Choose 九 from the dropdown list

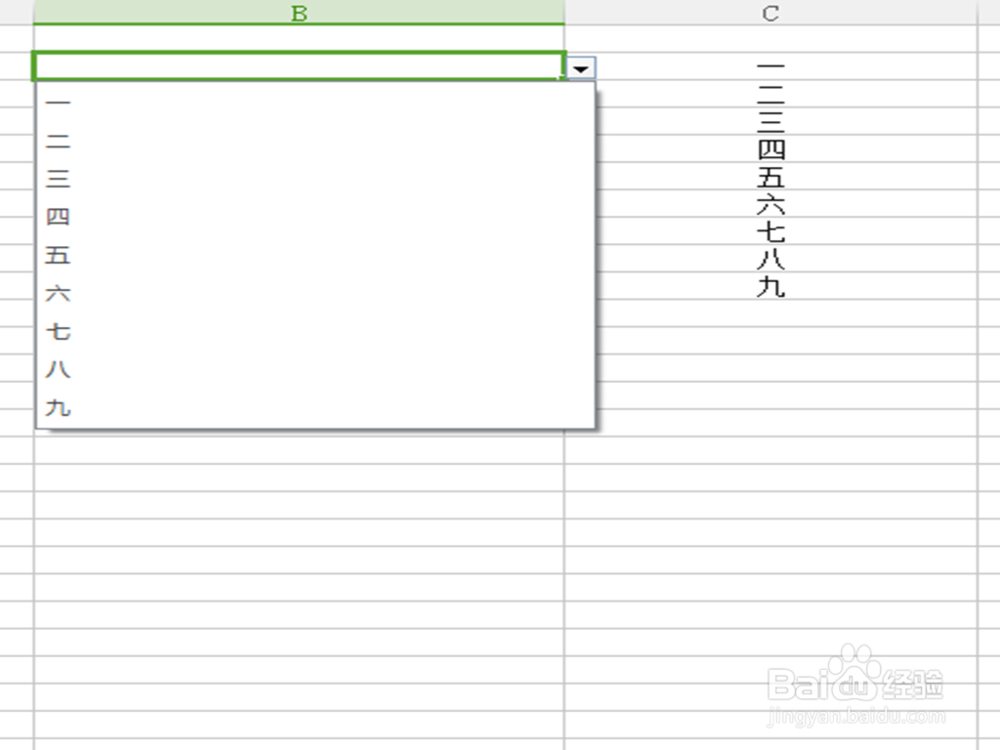(x=316, y=408)
